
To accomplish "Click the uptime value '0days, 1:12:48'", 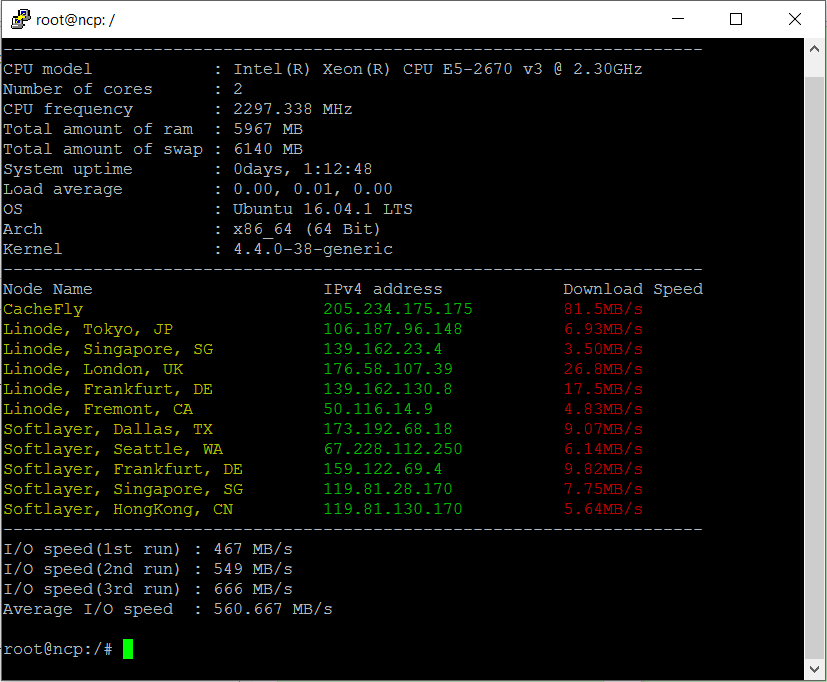I will (x=303, y=169).
